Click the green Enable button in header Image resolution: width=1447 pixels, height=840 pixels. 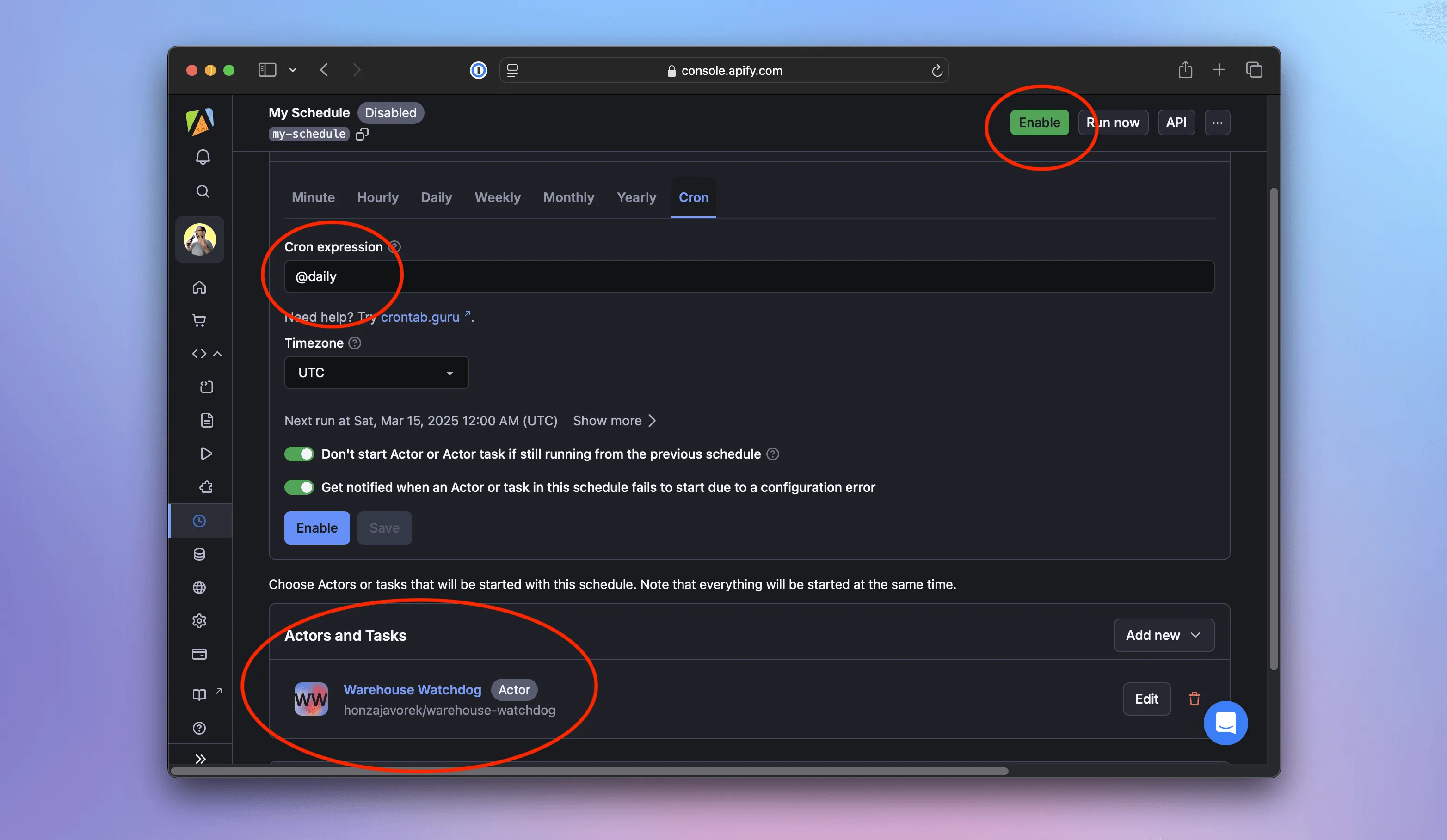click(1039, 123)
